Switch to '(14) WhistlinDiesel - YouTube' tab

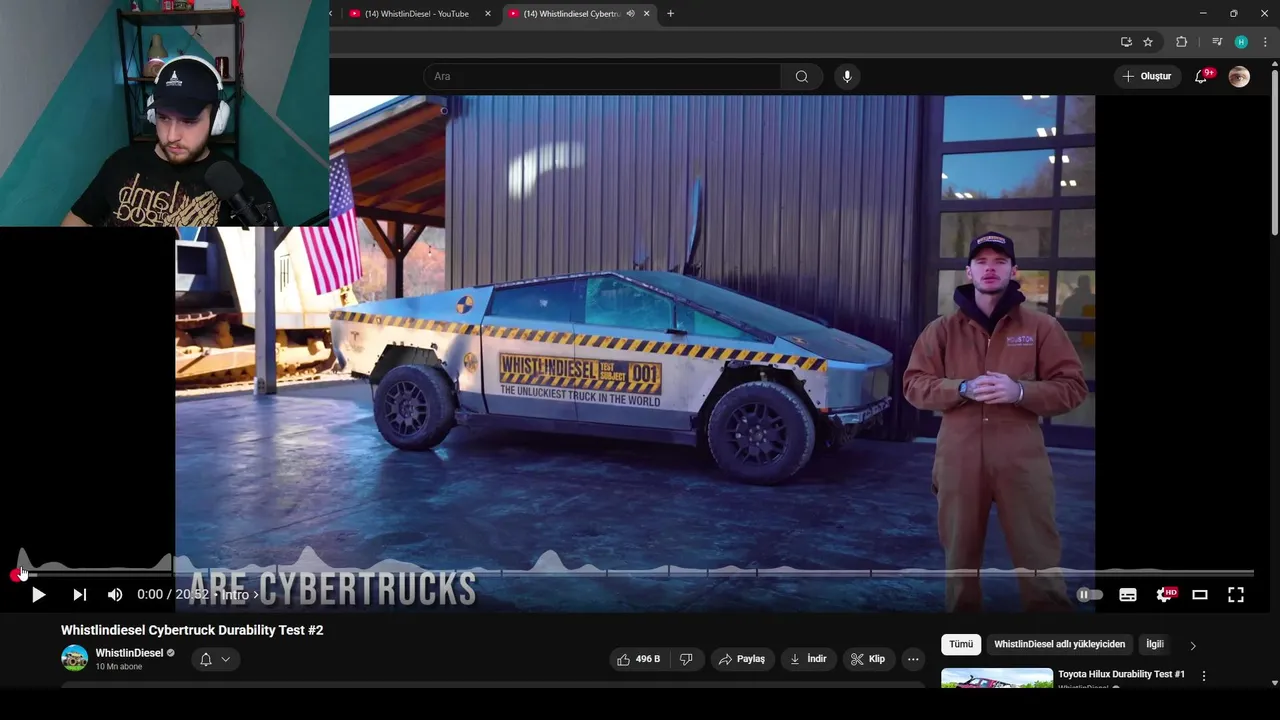(x=417, y=14)
